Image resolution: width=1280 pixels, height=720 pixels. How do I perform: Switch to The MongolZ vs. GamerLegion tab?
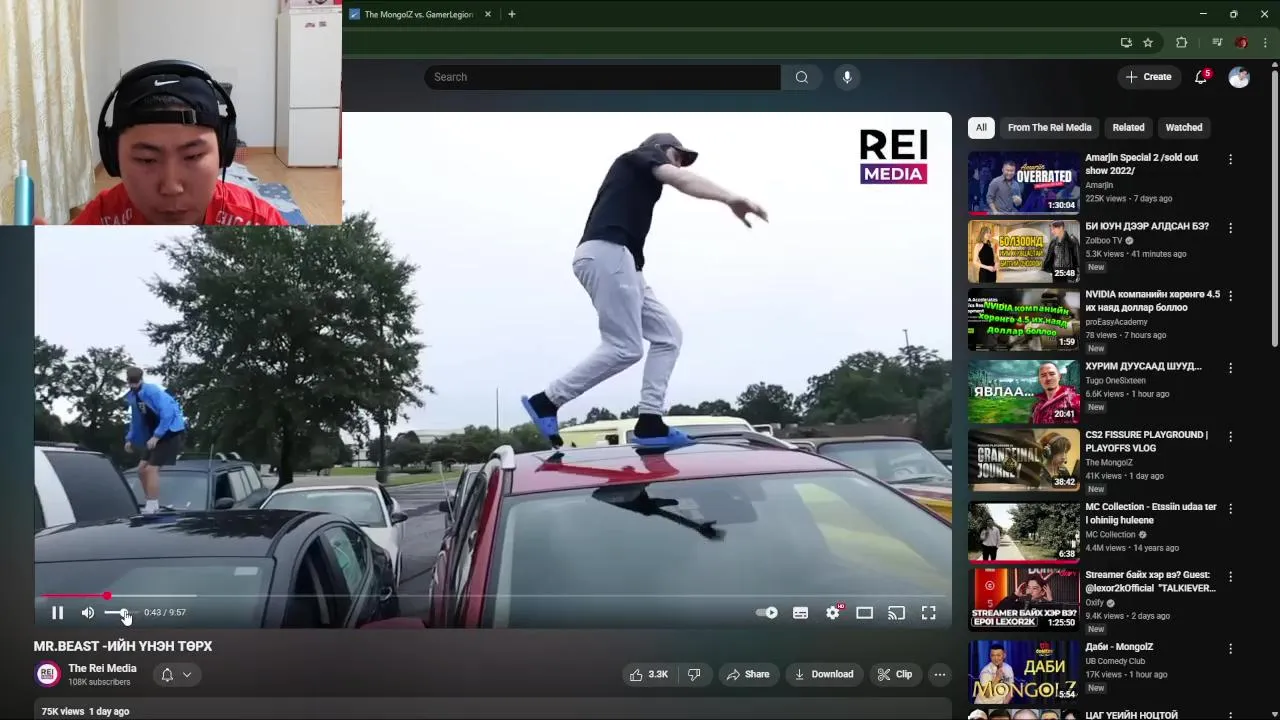coord(418,15)
